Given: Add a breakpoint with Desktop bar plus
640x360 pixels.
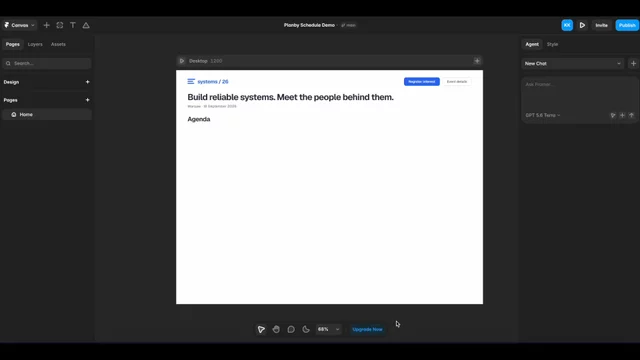Looking at the screenshot, I should pos(477,61).
